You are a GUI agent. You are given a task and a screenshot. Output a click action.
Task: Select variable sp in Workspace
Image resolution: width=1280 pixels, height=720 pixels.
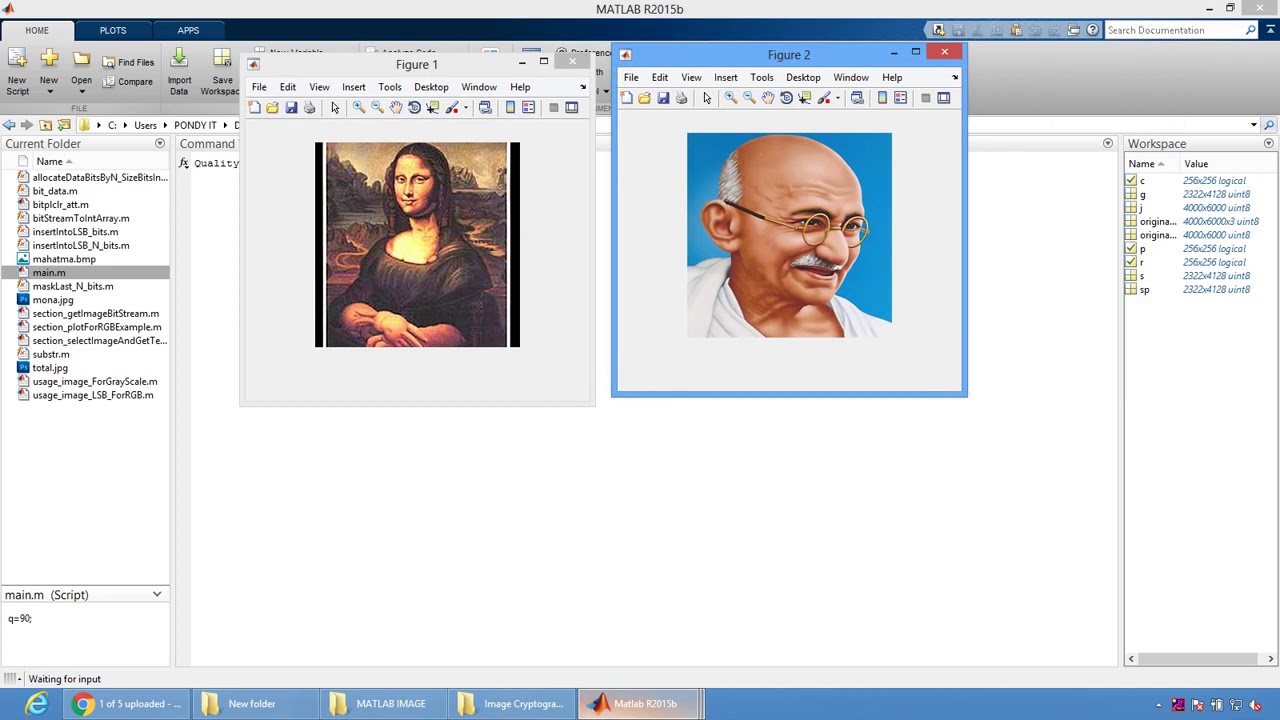pyautogui.click(x=1144, y=290)
